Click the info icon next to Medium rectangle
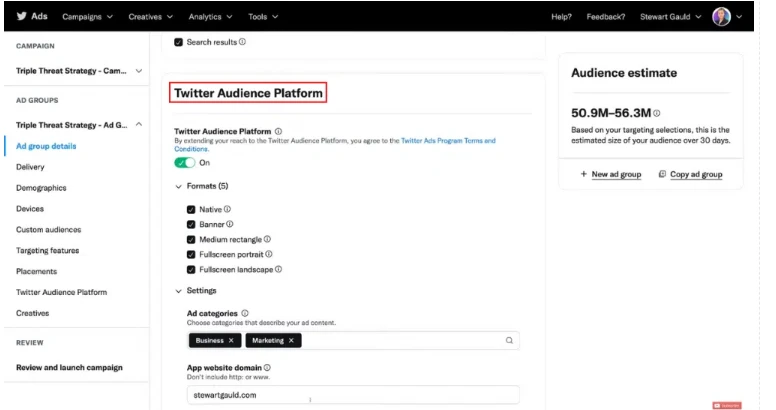 click(267, 239)
